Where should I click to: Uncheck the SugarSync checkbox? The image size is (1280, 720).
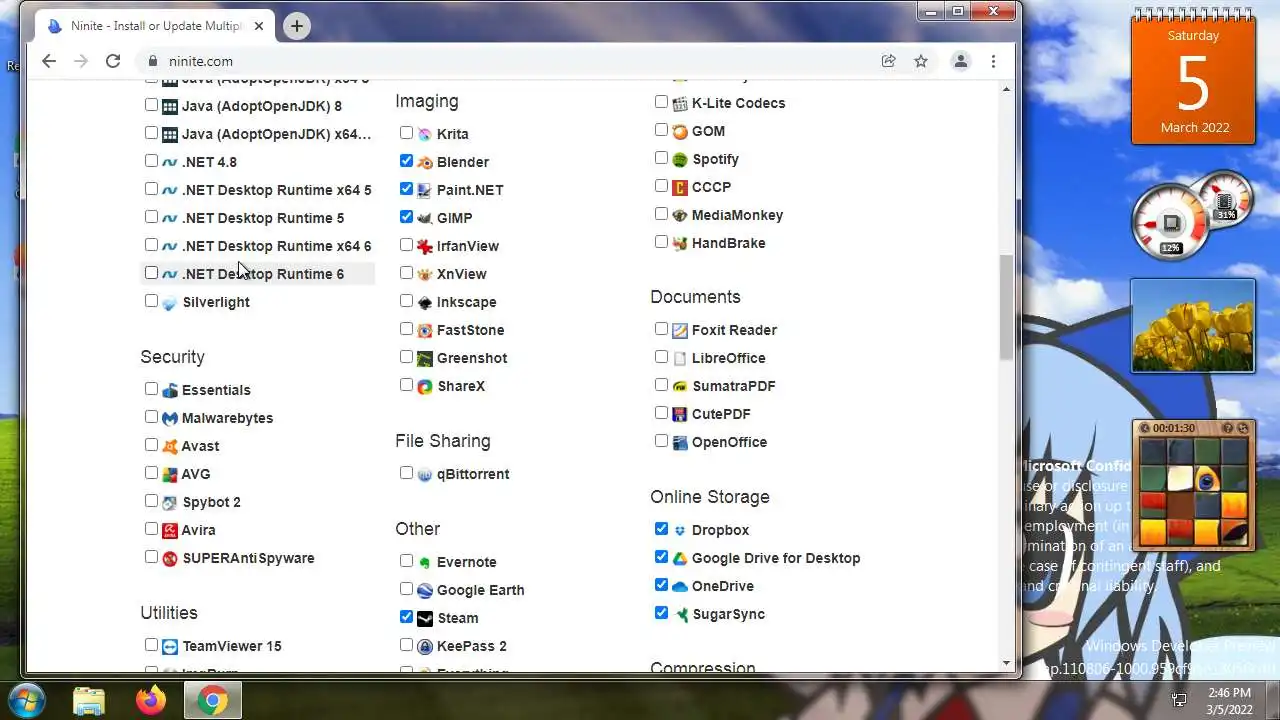click(661, 613)
